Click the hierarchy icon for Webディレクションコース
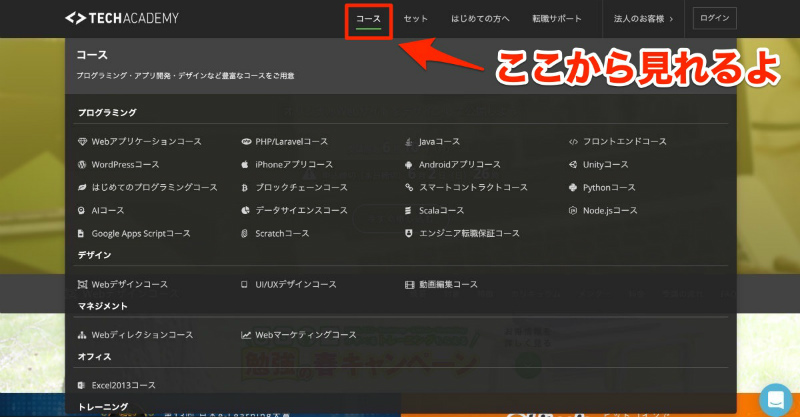This screenshot has width=800, height=417. pyautogui.click(x=82, y=335)
